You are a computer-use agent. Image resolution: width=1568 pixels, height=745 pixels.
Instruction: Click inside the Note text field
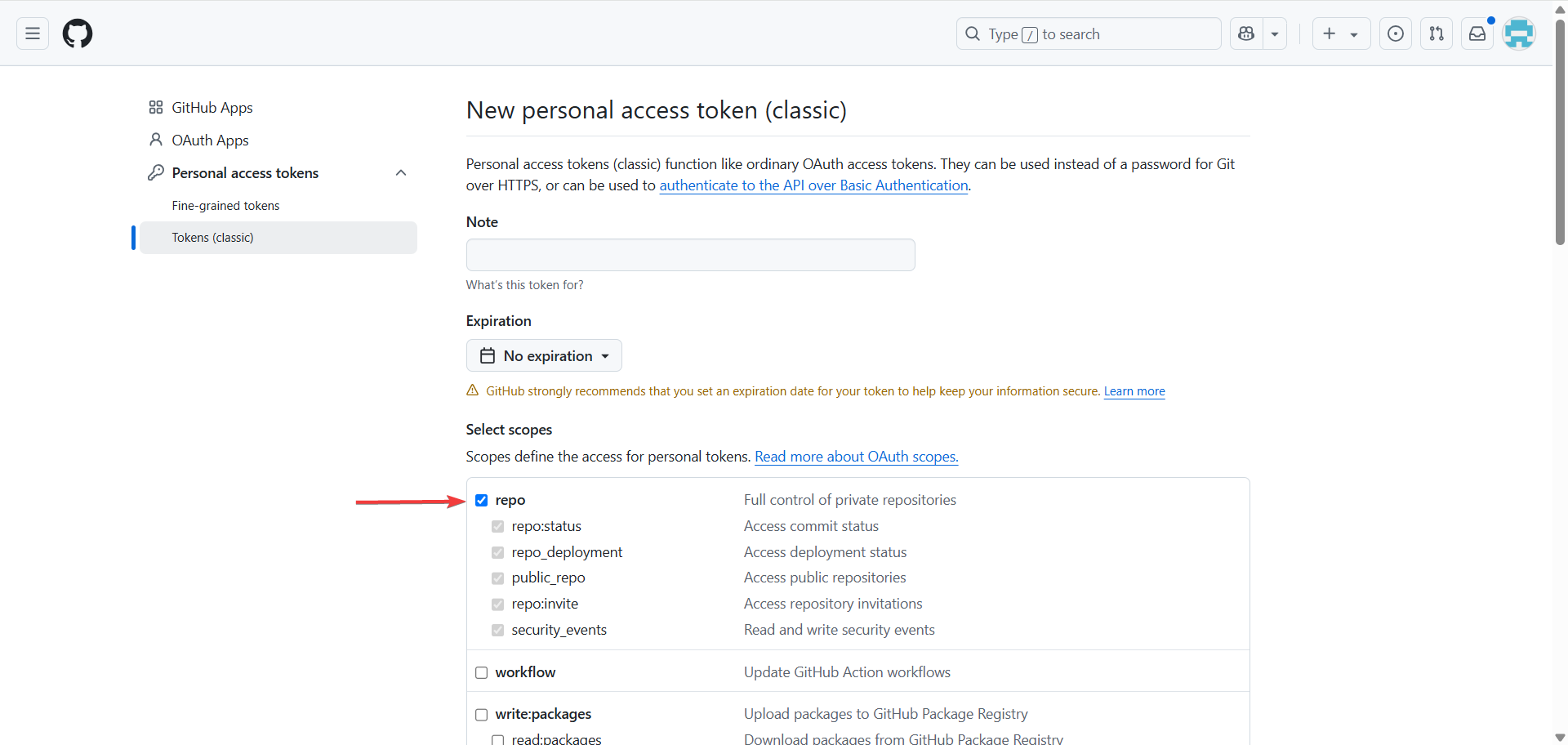tap(690, 254)
